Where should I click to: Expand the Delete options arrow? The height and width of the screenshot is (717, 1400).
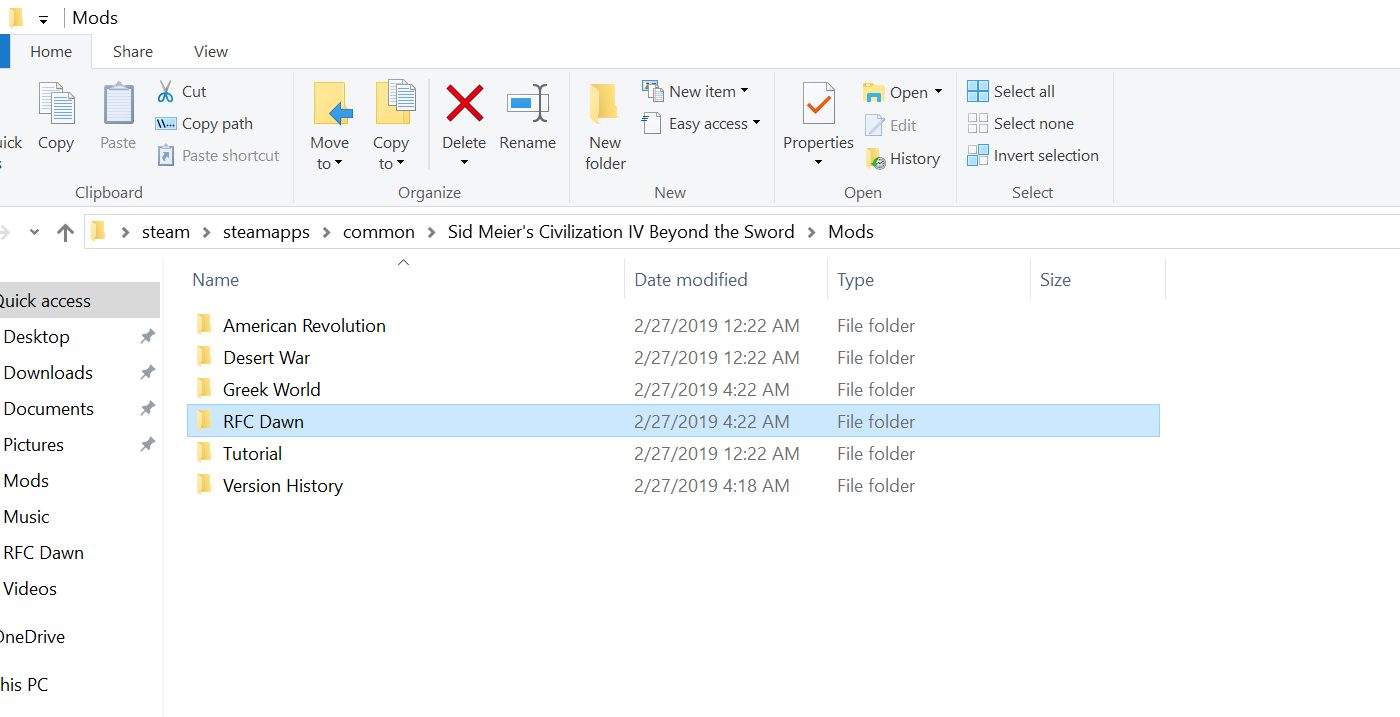(464, 163)
